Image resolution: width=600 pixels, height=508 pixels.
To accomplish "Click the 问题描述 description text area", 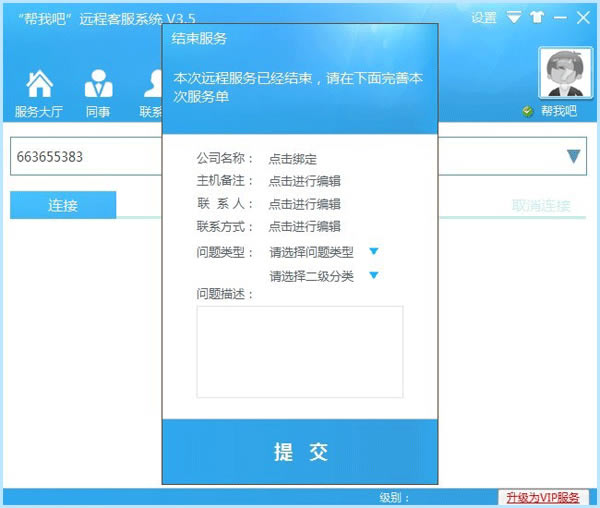I will tap(300, 352).
